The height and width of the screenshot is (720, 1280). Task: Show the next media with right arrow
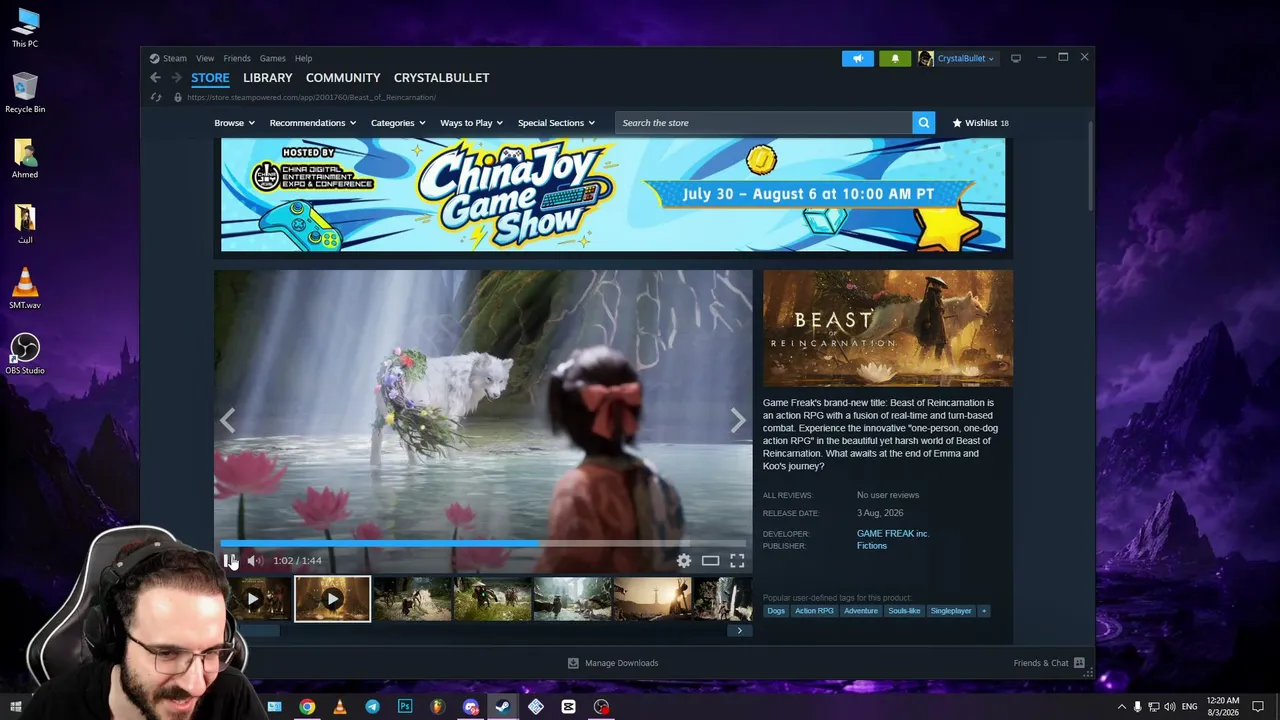[x=738, y=421]
